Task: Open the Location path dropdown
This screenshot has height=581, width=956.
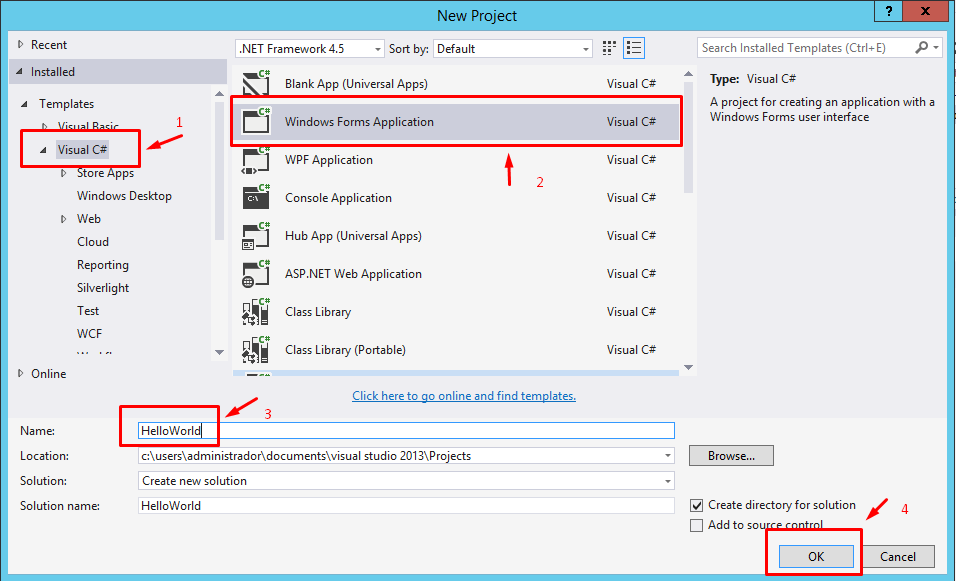Action: (x=668, y=456)
